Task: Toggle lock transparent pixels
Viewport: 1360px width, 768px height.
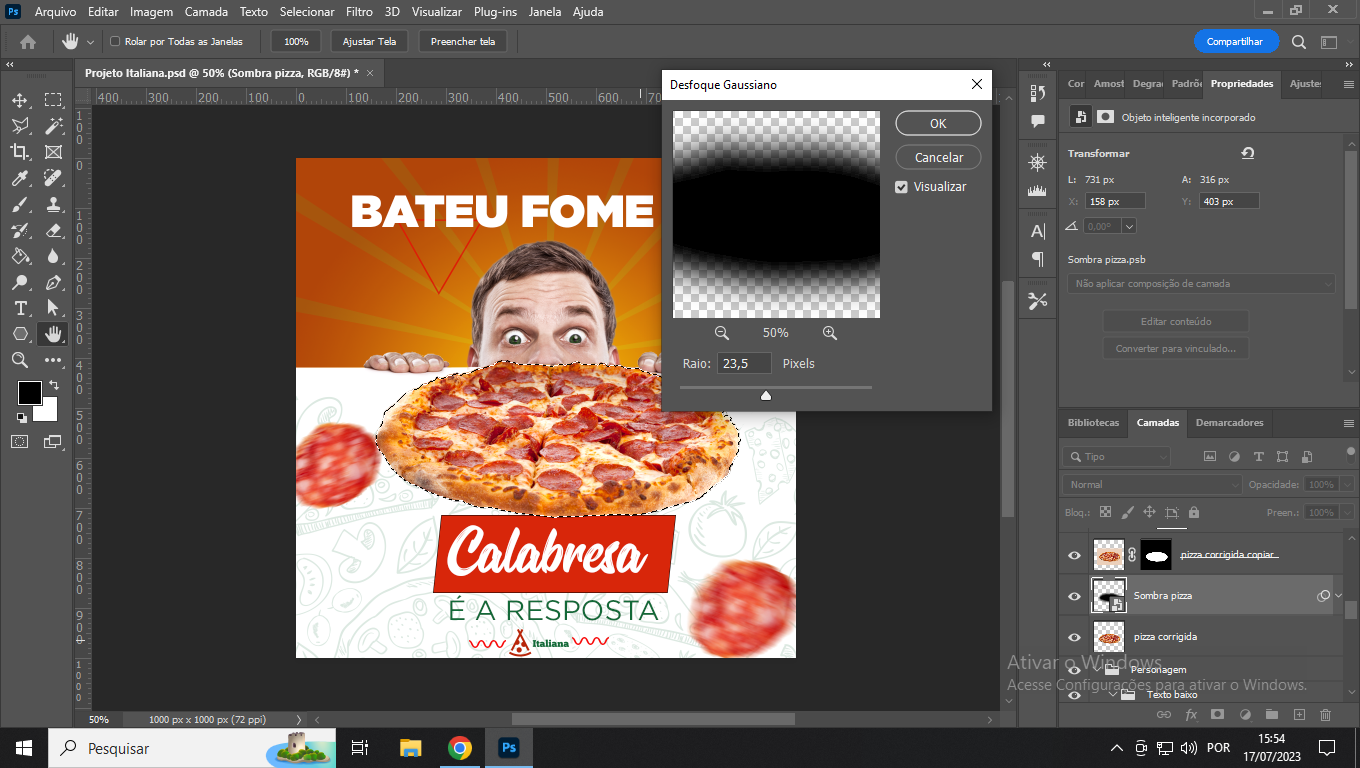Action: [x=1105, y=512]
